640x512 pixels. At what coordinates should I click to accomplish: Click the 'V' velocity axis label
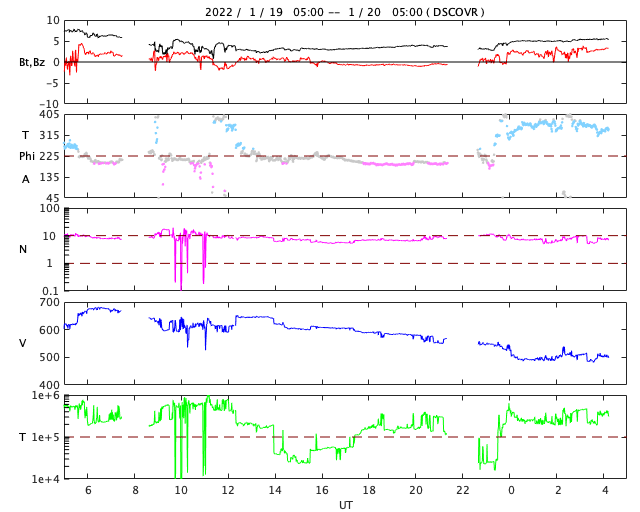(23, 343)
